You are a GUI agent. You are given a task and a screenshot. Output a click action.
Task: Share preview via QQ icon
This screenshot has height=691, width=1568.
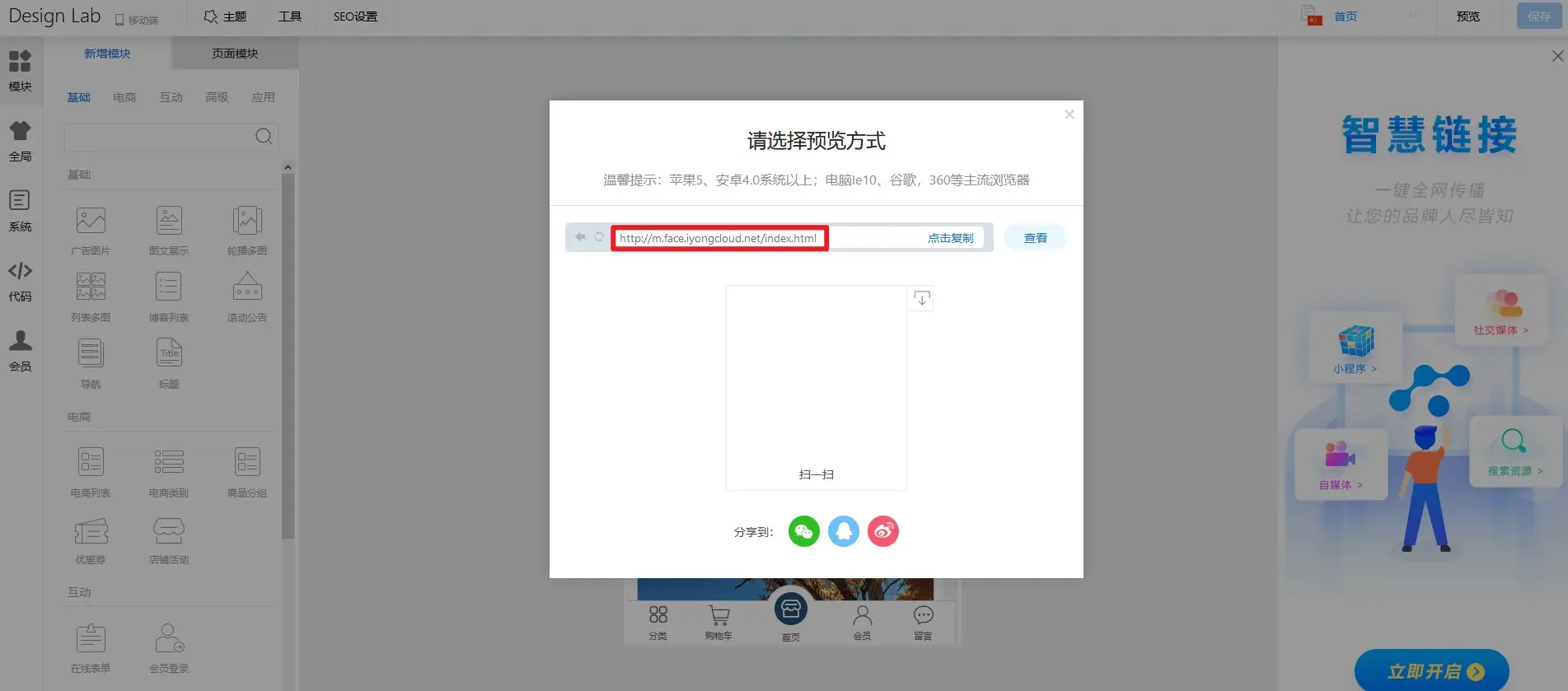843,531
